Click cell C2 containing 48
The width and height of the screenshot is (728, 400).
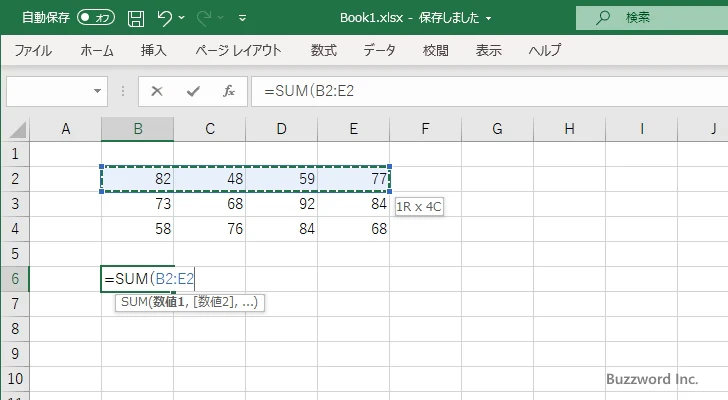pos(210,179)
